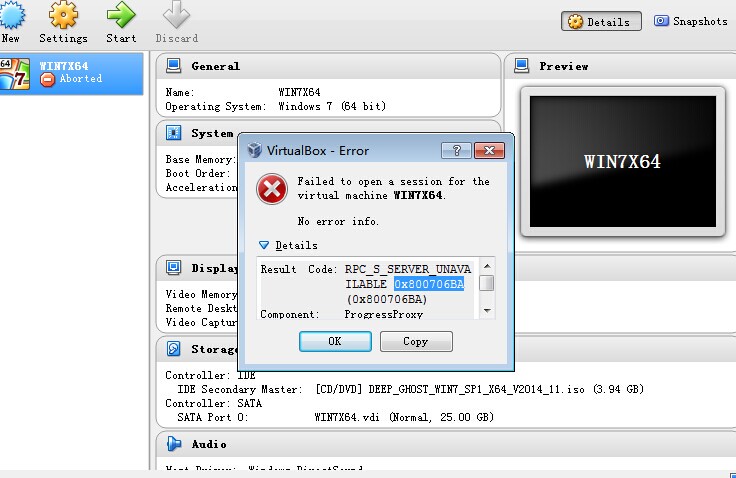The width and height of the screenshot is (736, 478).
Task: Close the VirtualBox Error dialog
Action: (x=489, y=150)
